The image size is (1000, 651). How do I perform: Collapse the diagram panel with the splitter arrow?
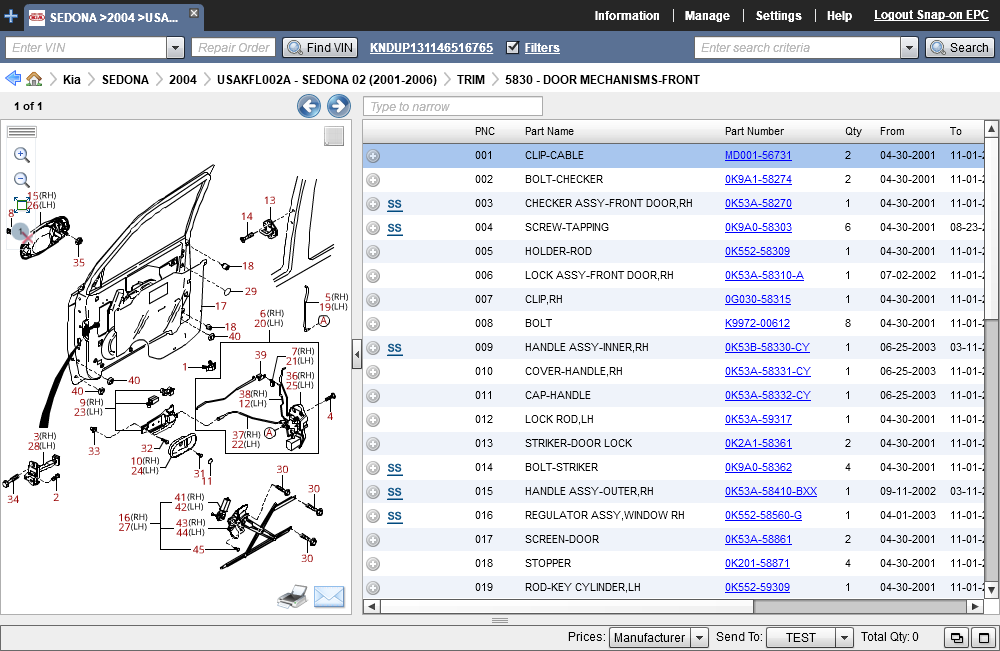pyautogui.click(x=357, y=354)
